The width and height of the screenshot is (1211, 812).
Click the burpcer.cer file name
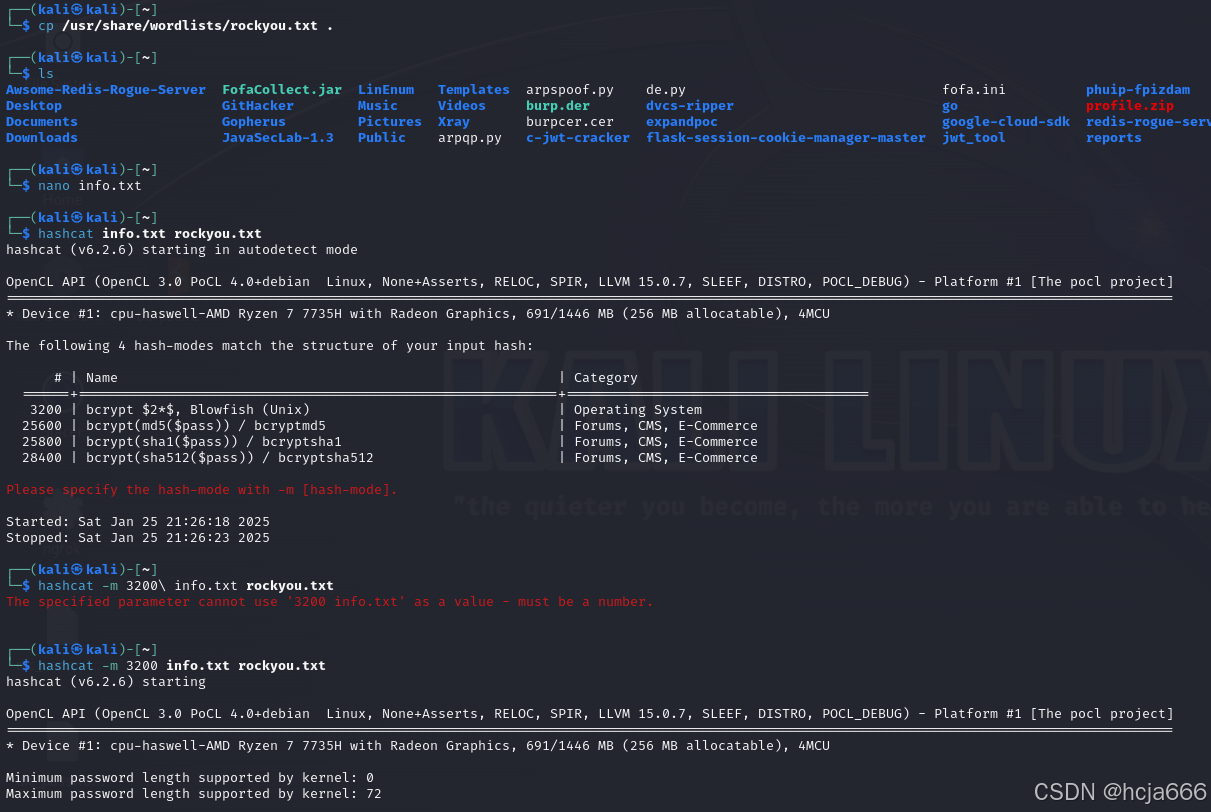pos(570,122)
